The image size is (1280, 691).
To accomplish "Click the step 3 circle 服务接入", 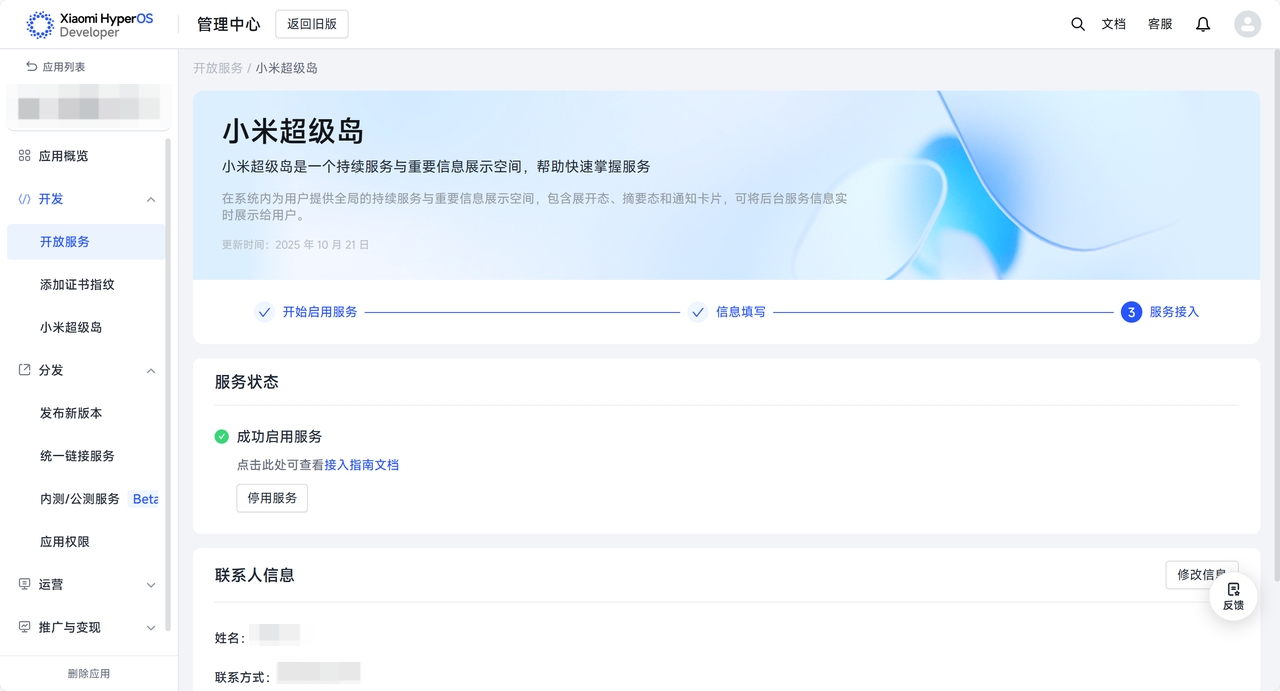I will point(1131,312).
